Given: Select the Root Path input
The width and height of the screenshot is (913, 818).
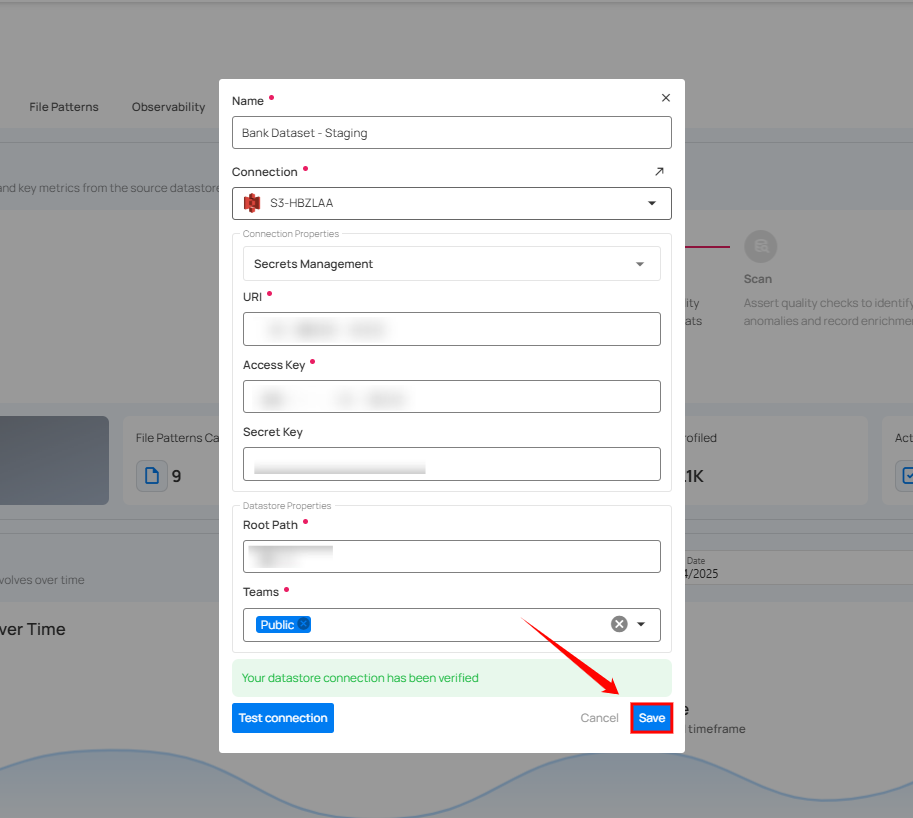Looking at the screenshot, I should 451,557.
